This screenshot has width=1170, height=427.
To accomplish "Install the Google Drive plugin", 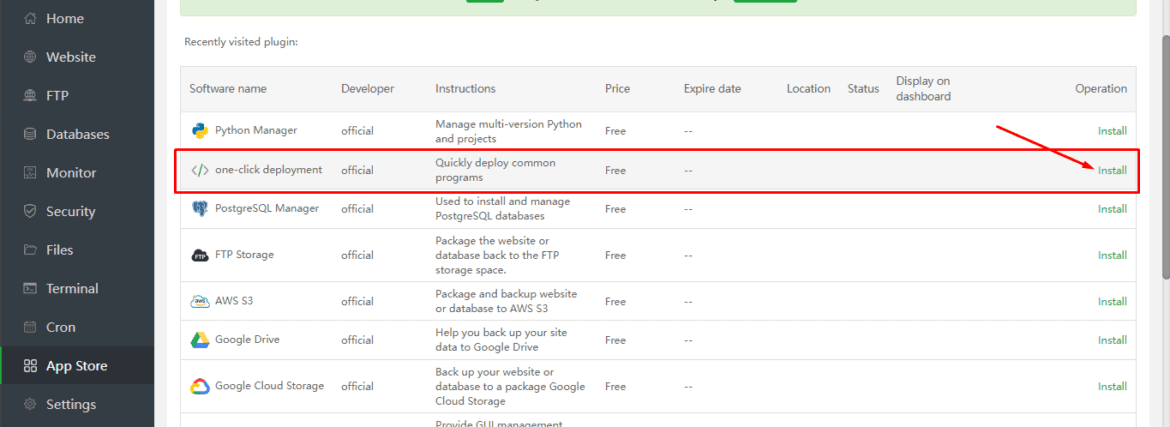I will tap(1112, 340).
